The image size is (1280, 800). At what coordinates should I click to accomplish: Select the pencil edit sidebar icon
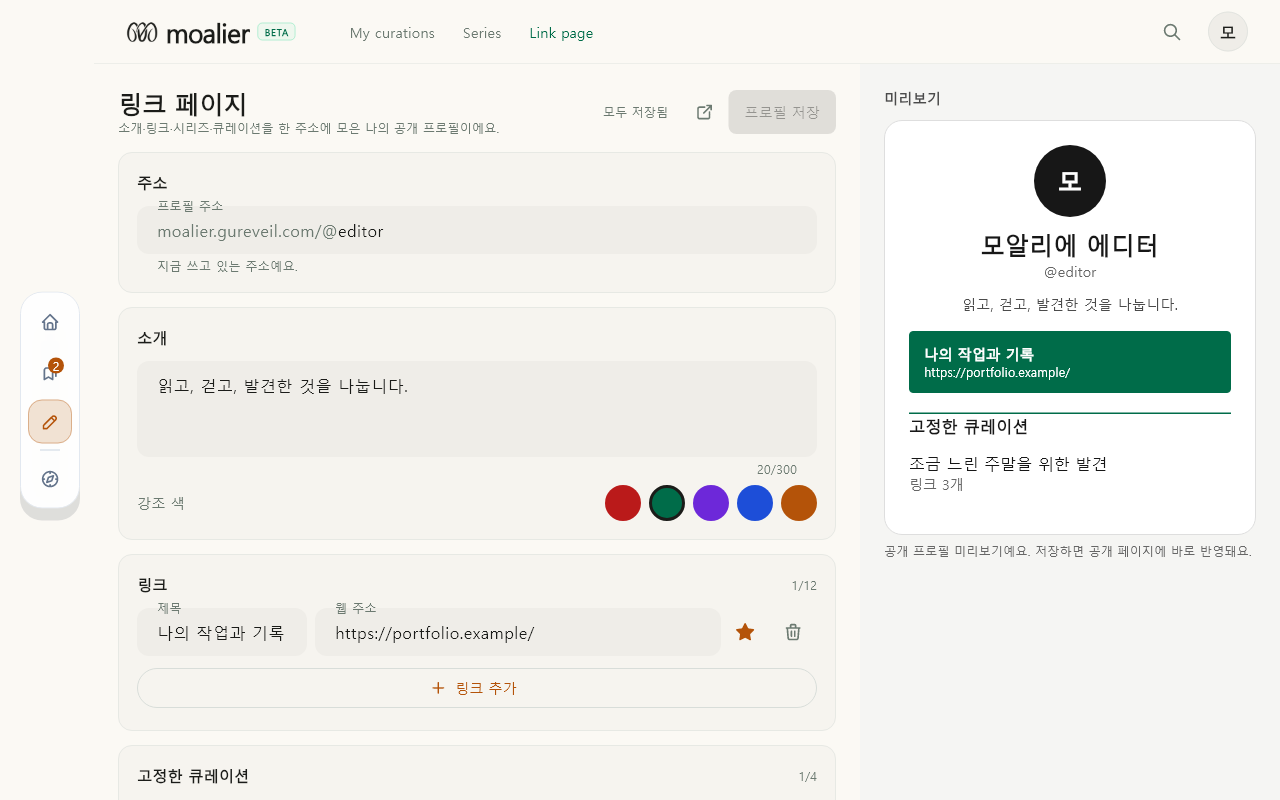click(x=50, y=421)
